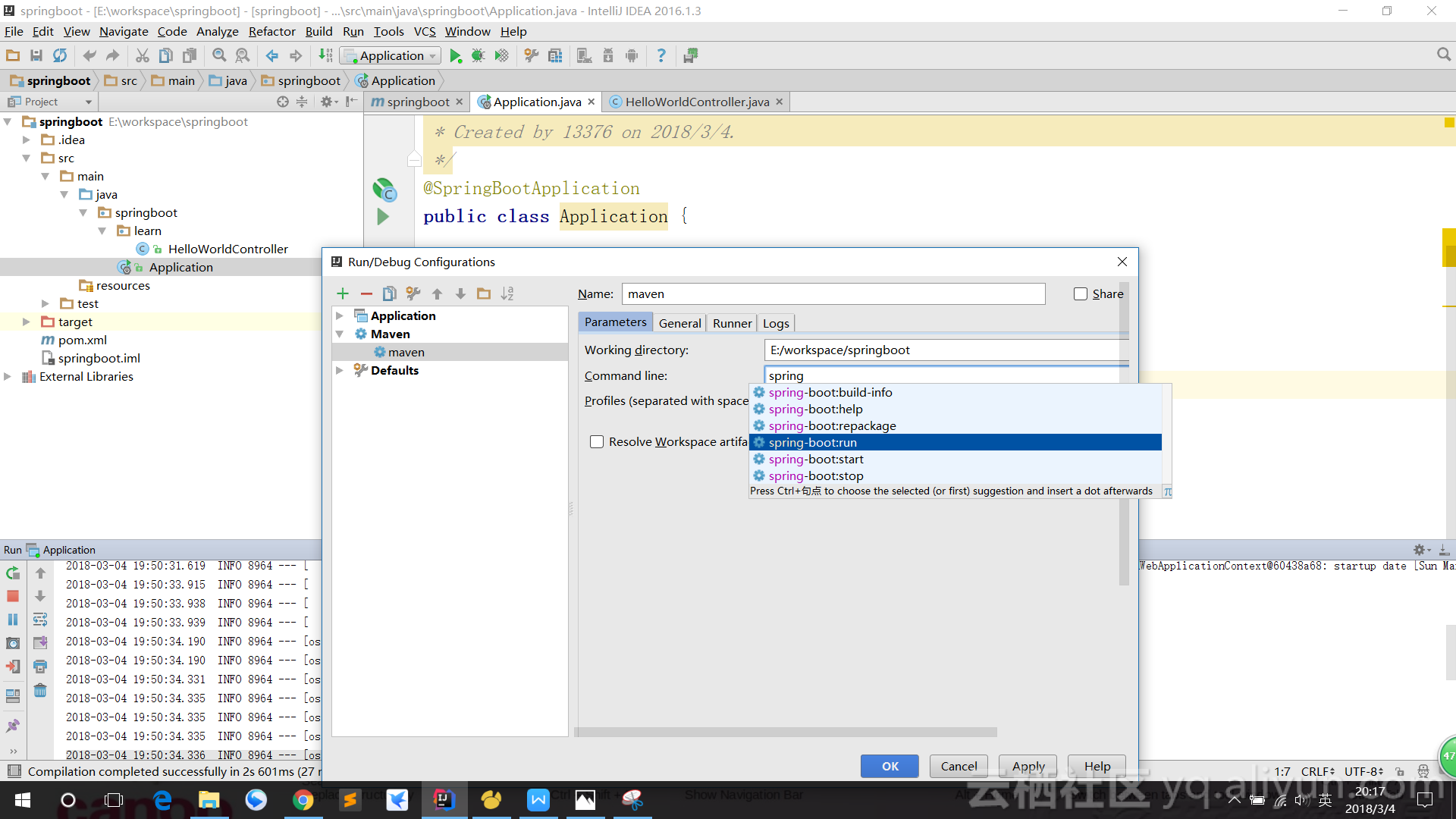This screenshot has height=819, width=1456.
Task: Click the Help question mark toolbar icon
Action: 661,56
